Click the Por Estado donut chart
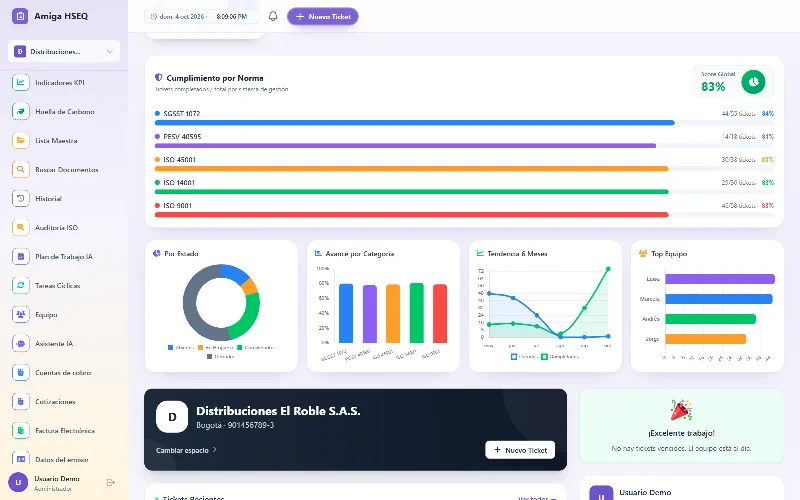This screenshot has height=500, width=800. [221, 302]
